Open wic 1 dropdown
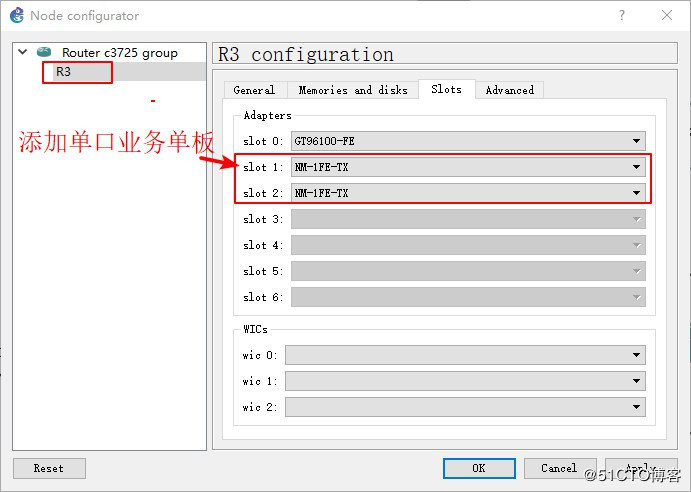 (x=465, y=381)
